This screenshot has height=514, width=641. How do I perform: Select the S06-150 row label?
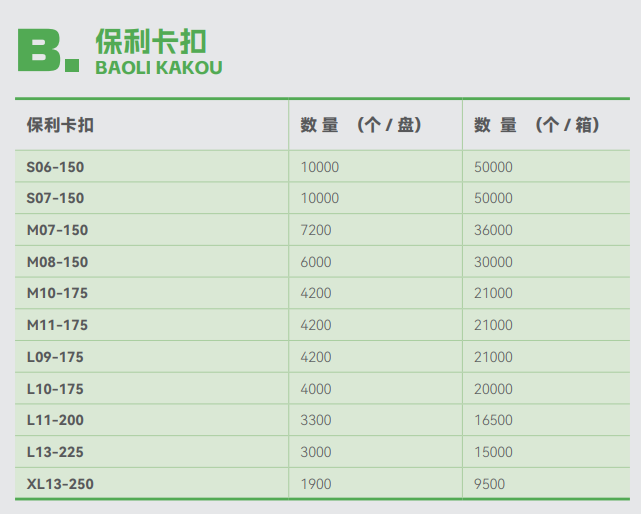(x=55, y=167)
